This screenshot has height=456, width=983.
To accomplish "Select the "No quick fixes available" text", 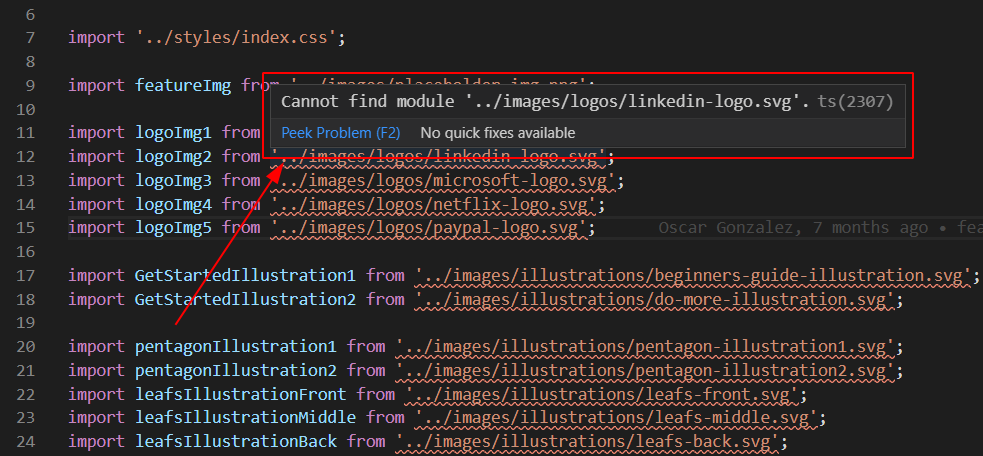I will (x=498, y=133).
